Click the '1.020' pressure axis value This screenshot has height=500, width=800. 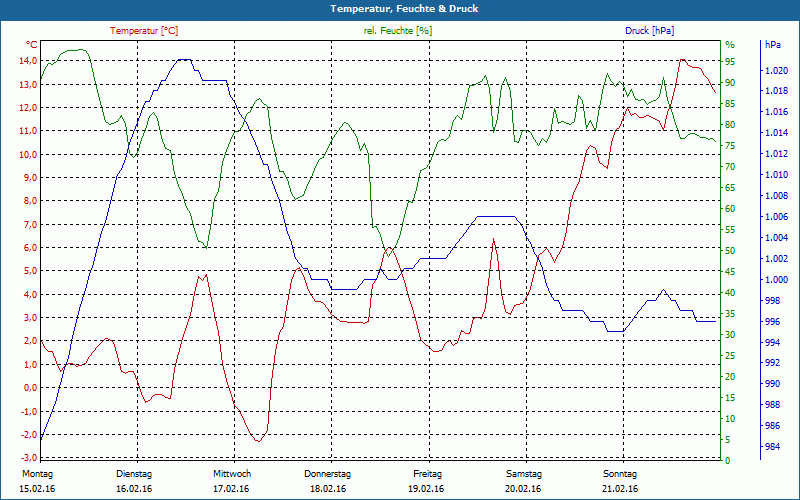tap(777, 70)
